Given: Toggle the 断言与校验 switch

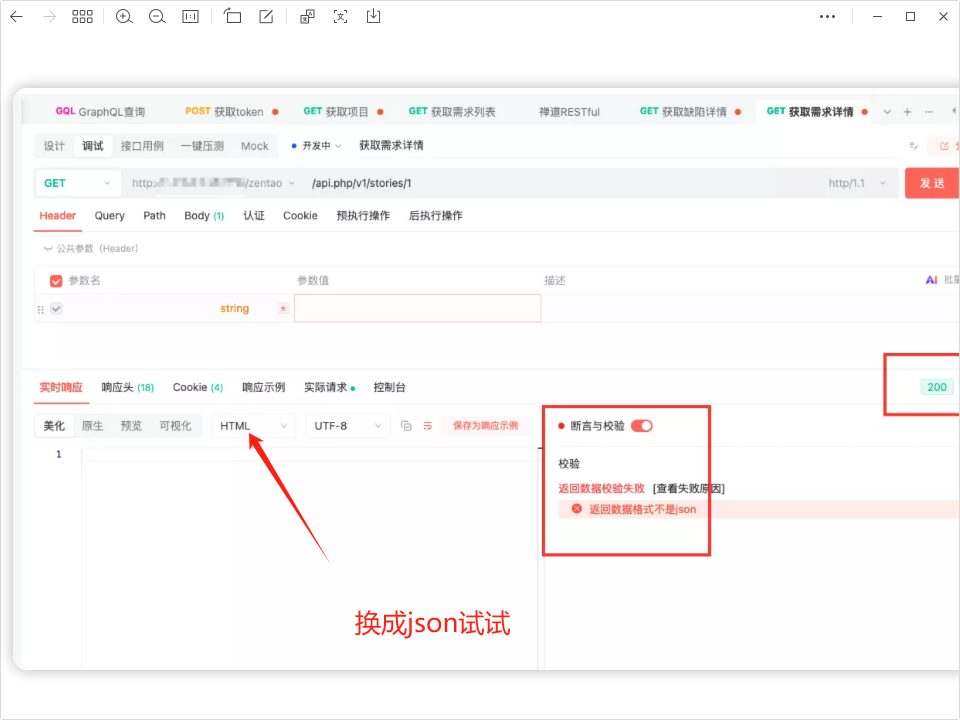Looking at the screenshot, I should point(641,426).
